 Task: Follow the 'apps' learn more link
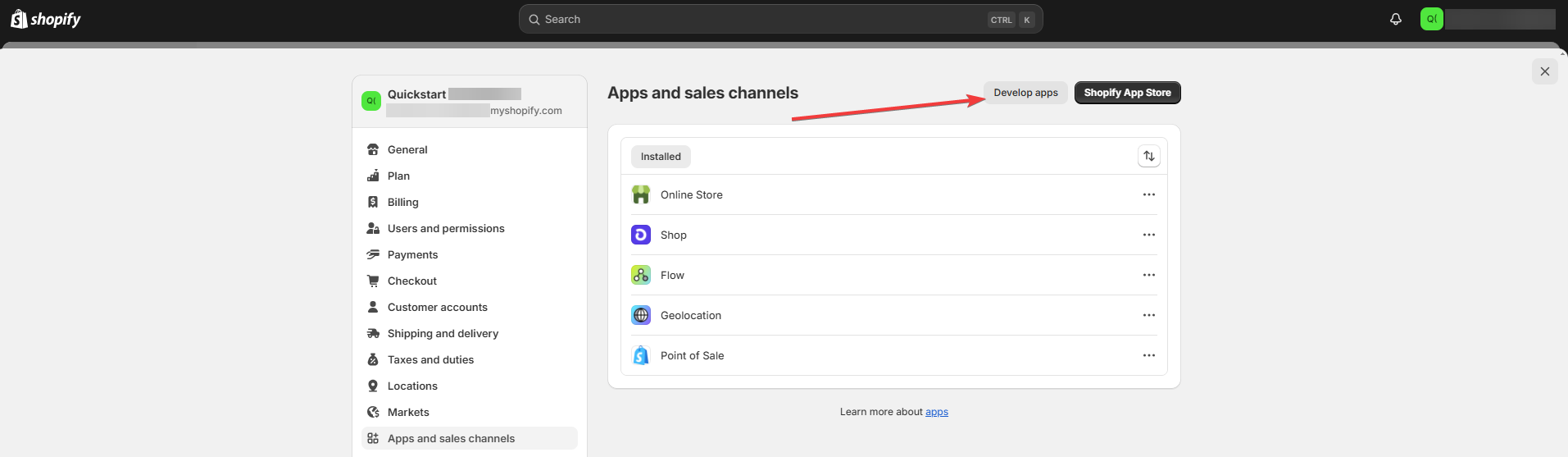tap(936, 412)
